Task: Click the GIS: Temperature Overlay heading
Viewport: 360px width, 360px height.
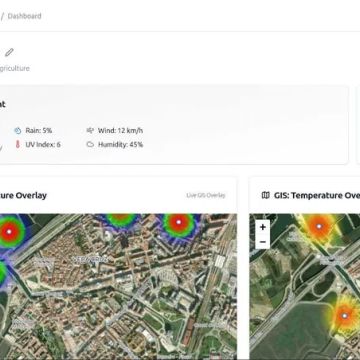Action: 317,195
